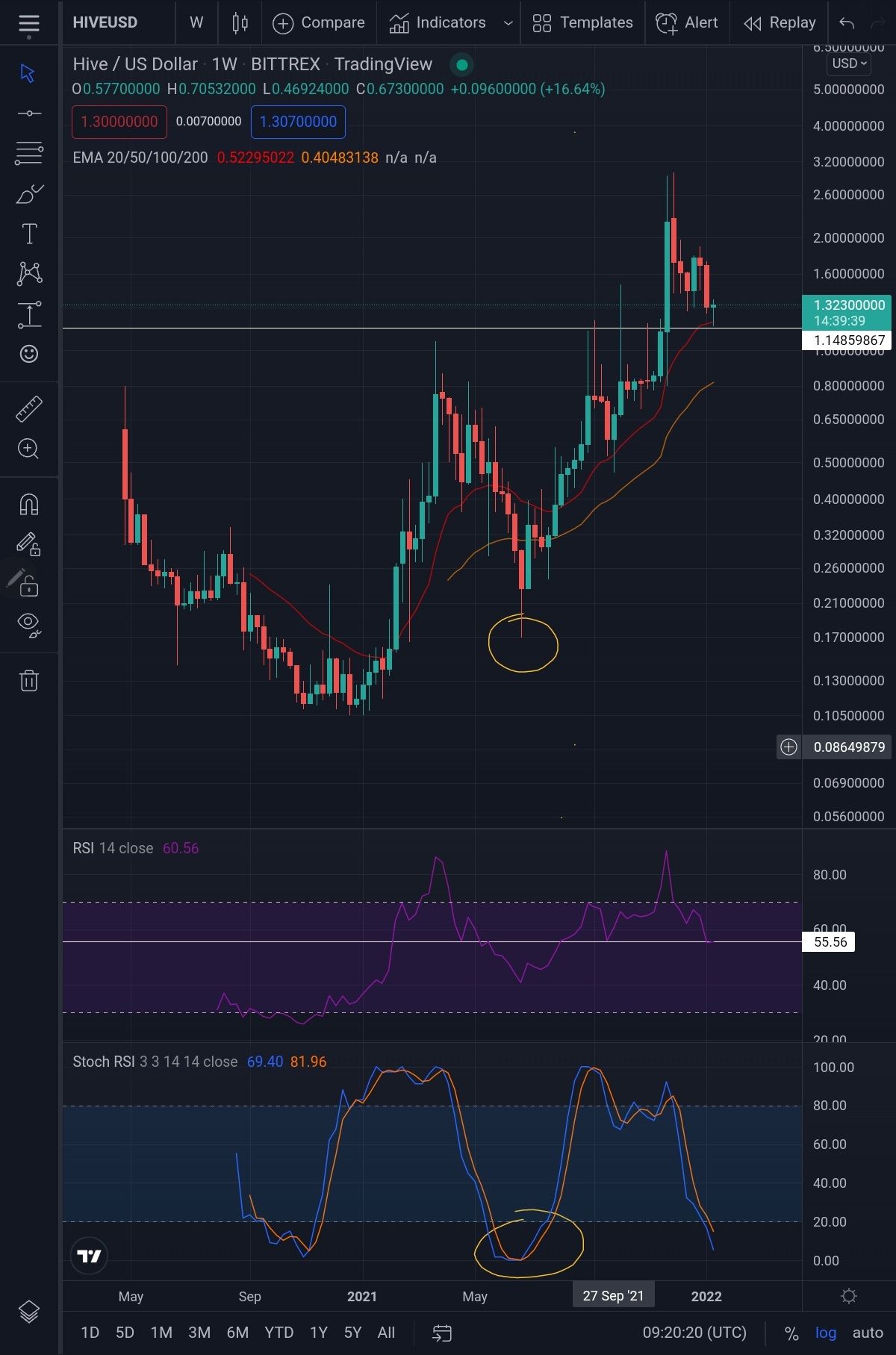Open the forecasting and measurement tools
The width and height of the screenshot is (896, 1355).
click(x=28, y=314)
